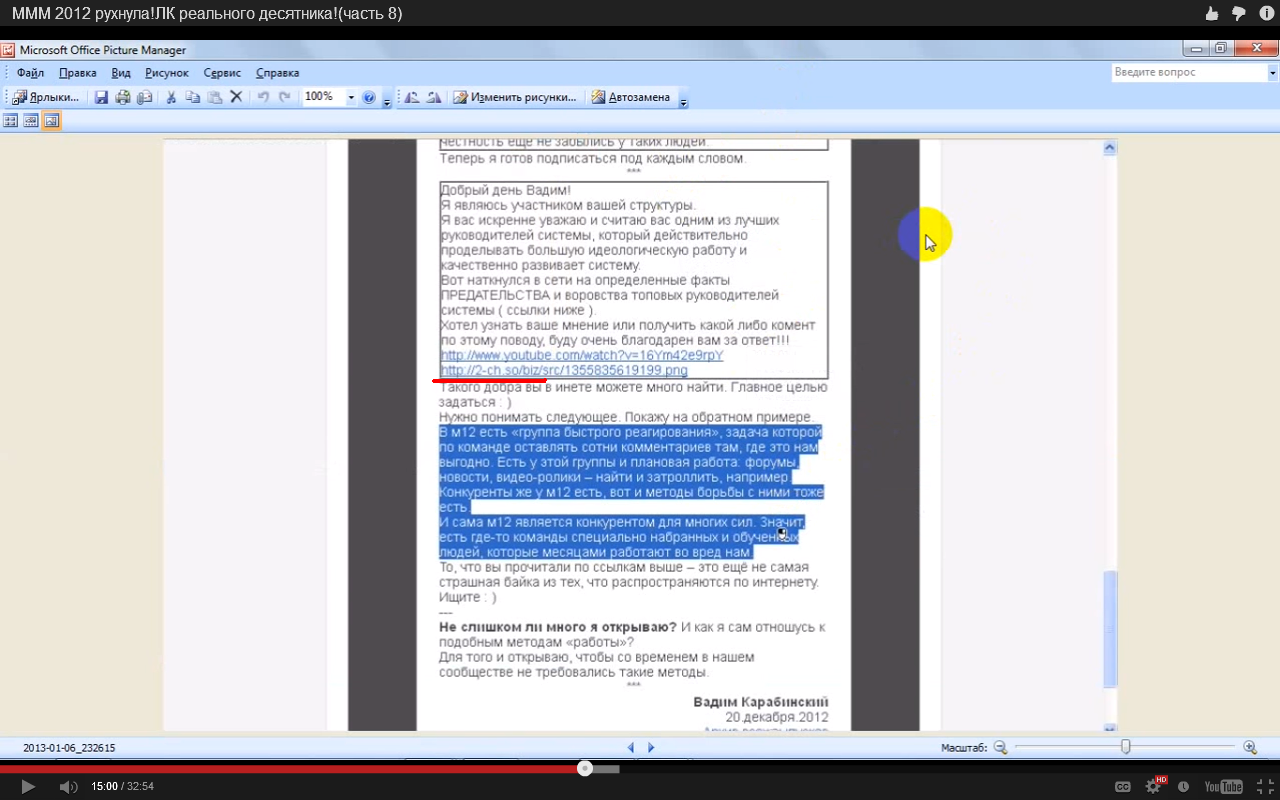Go to the next picture with the right arrow
The width and height of the screenshot is (1280, 800).
(x=651, y=747)
